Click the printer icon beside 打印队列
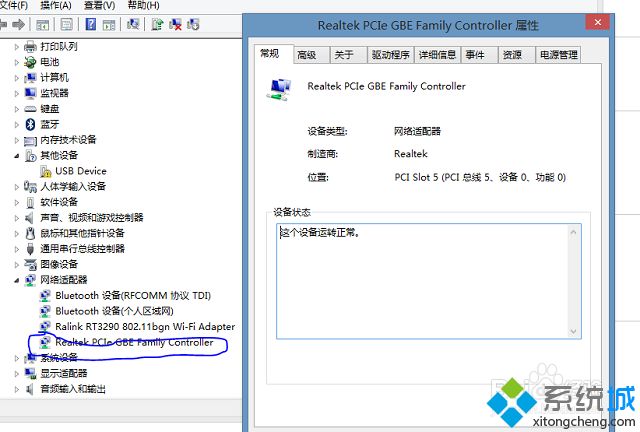The image size is (640, 432). pyautogui.click(x=30, y=47)
